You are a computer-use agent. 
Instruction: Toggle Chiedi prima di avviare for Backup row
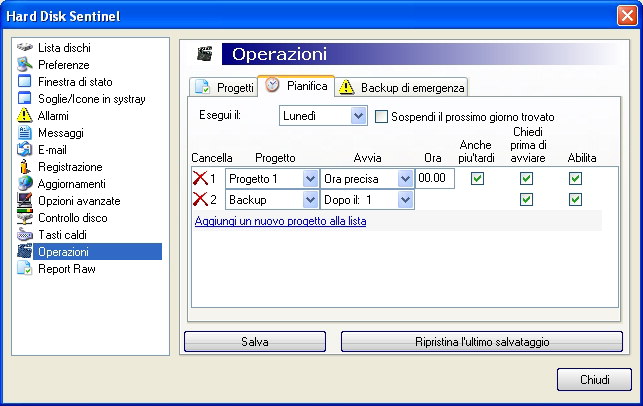coord(527,200)
